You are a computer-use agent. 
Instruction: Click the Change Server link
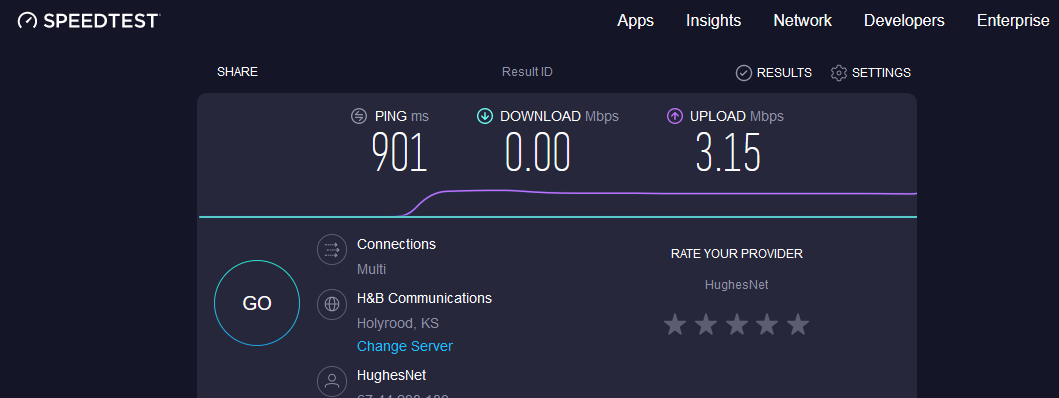pyautogui.click(x=405, y=347)
